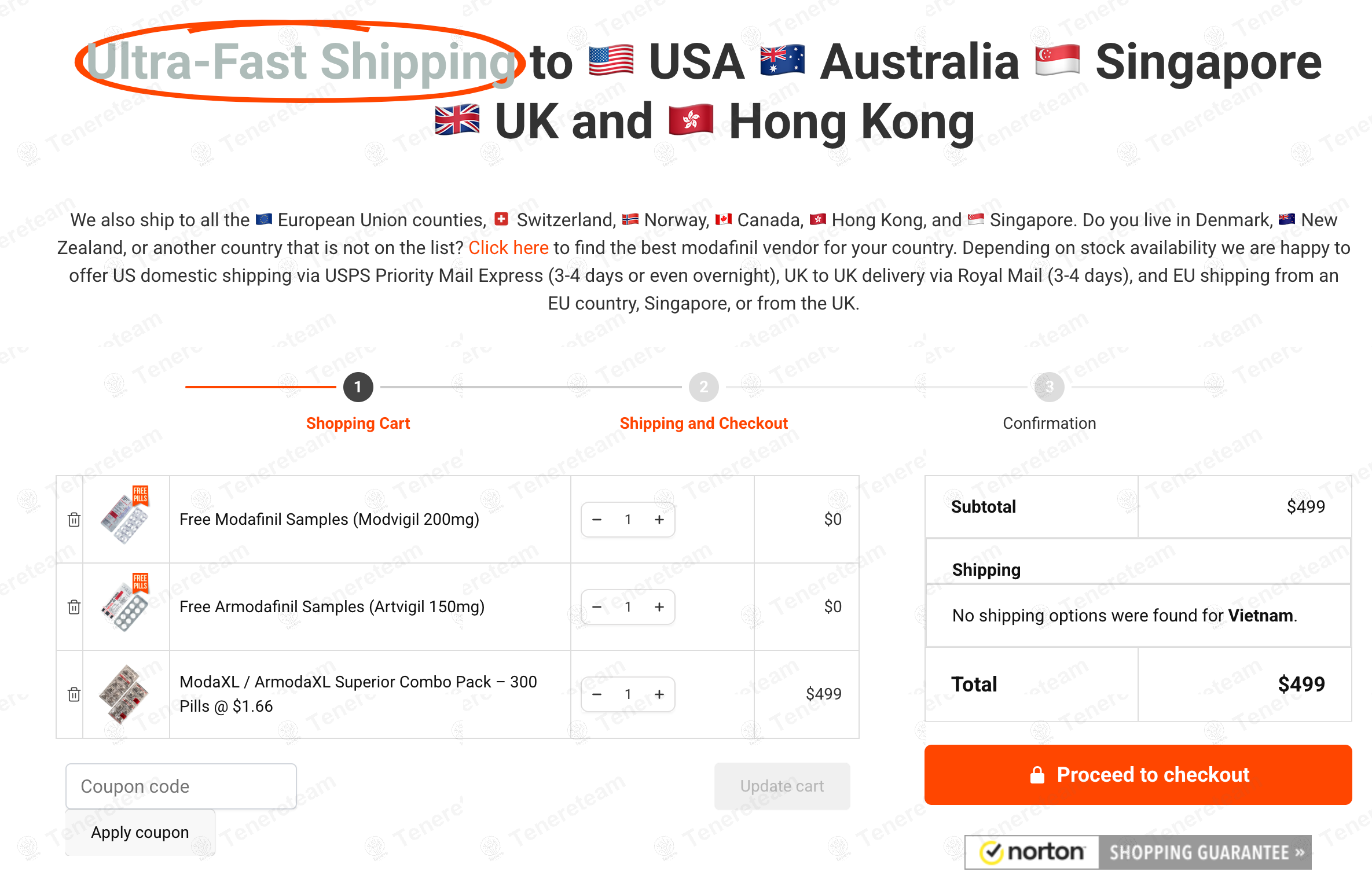The image size is (1372, 883).
Task: Click the Apply coupon button
Action: click(140, 832)
